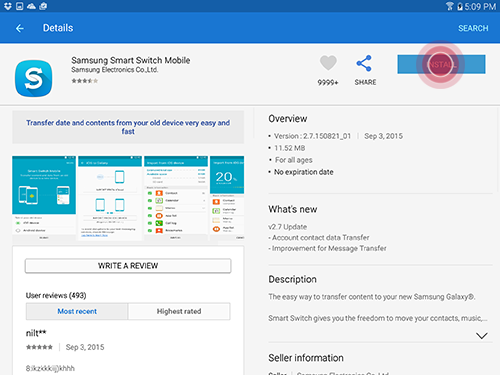Screen dimensions: 500x375
Task: Tap the For all ages entry
Action: click(x=293, y=160)
